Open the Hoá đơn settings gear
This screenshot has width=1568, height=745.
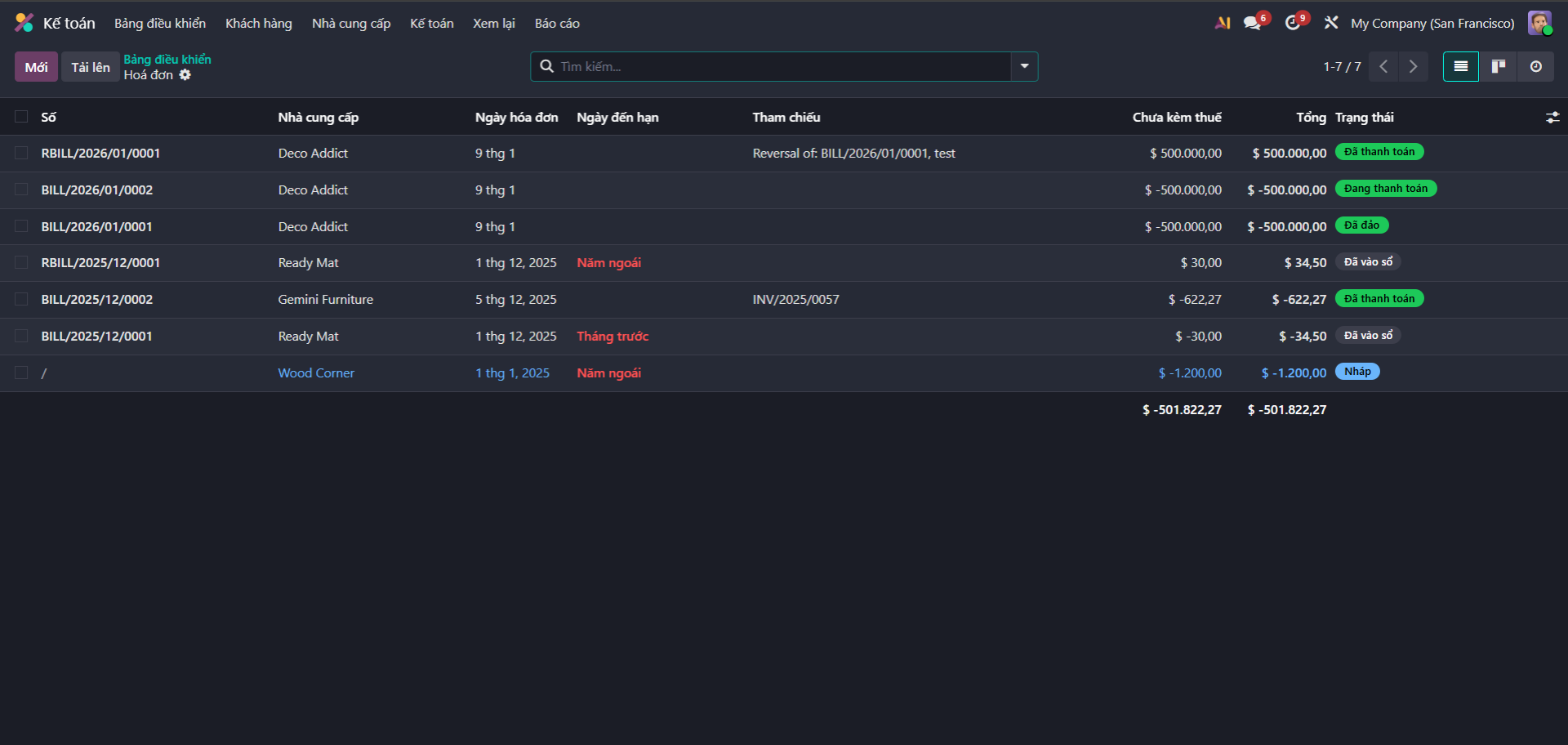185,75
